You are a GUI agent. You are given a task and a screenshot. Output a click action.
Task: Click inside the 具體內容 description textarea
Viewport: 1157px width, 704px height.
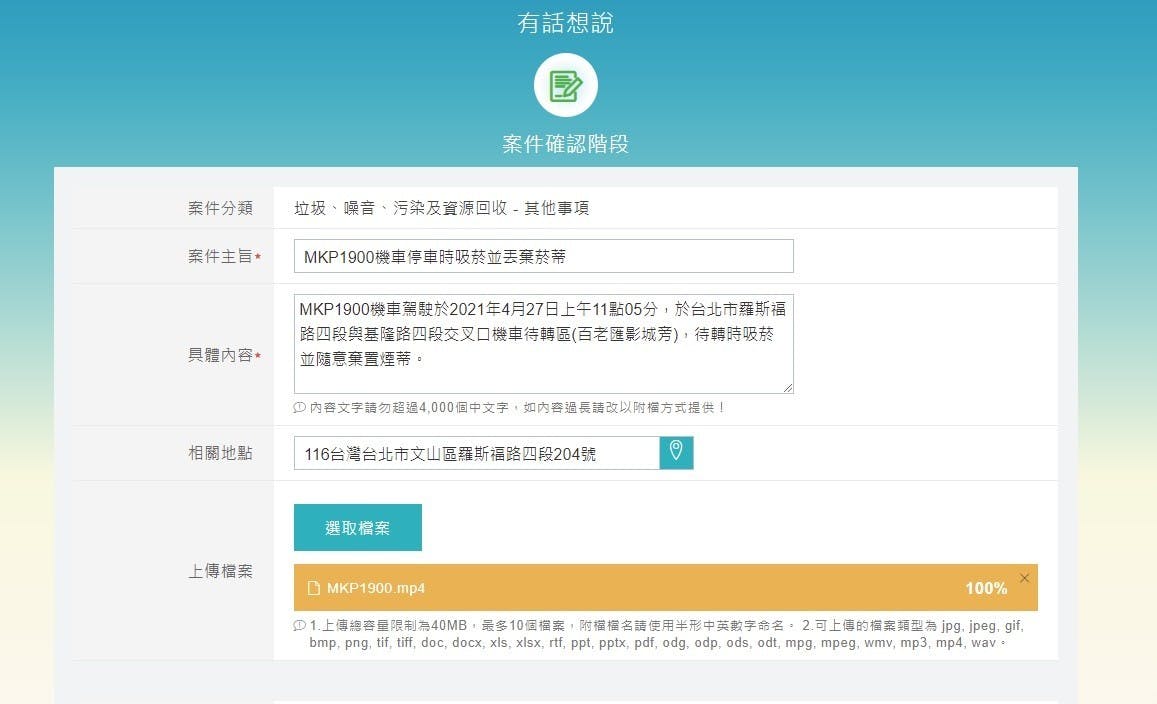[543, 343]
